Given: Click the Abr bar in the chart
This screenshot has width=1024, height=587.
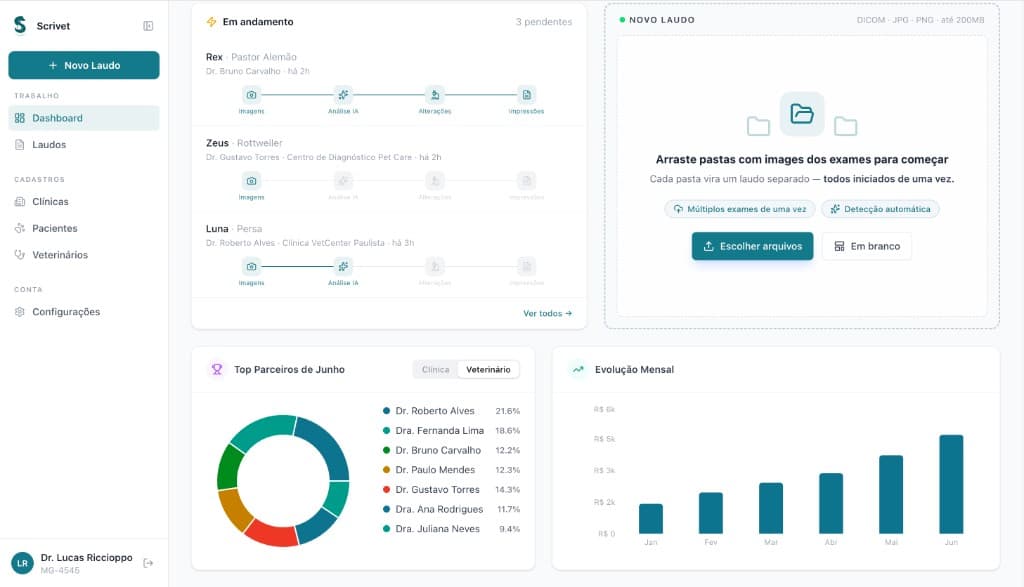Looking at the screenshot, I should (831, 503).
